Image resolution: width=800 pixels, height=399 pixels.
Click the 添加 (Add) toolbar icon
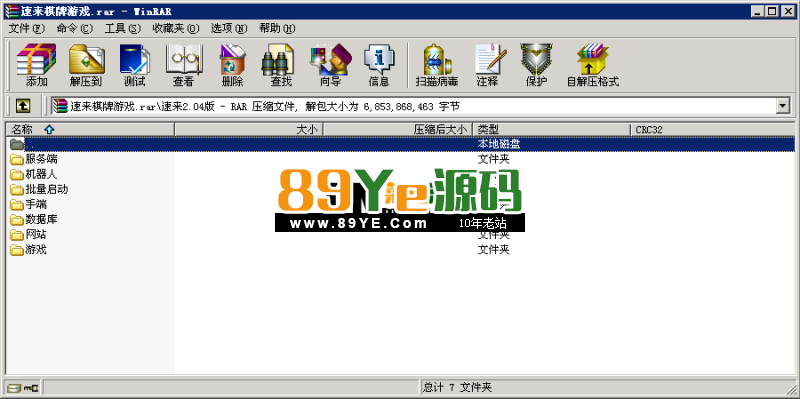coord(37,65)
